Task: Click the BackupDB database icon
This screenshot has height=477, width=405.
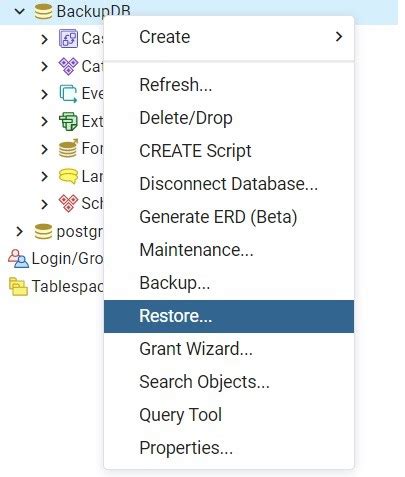Action: tap(43, 11)
